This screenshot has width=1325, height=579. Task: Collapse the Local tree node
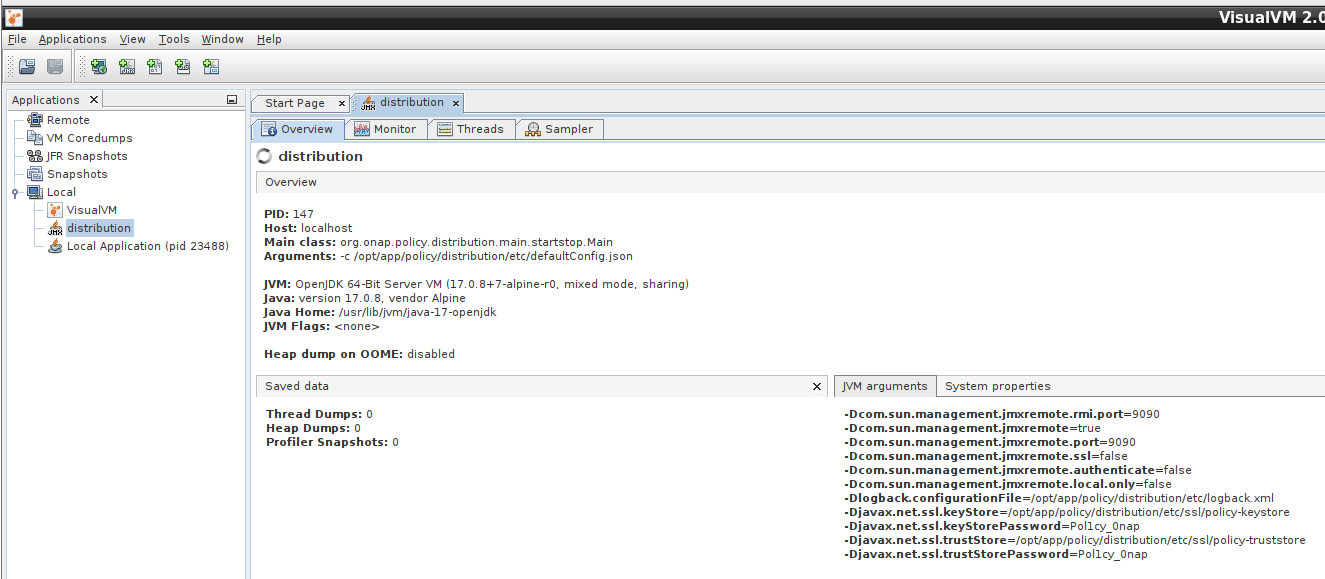(x=15, y=193)
